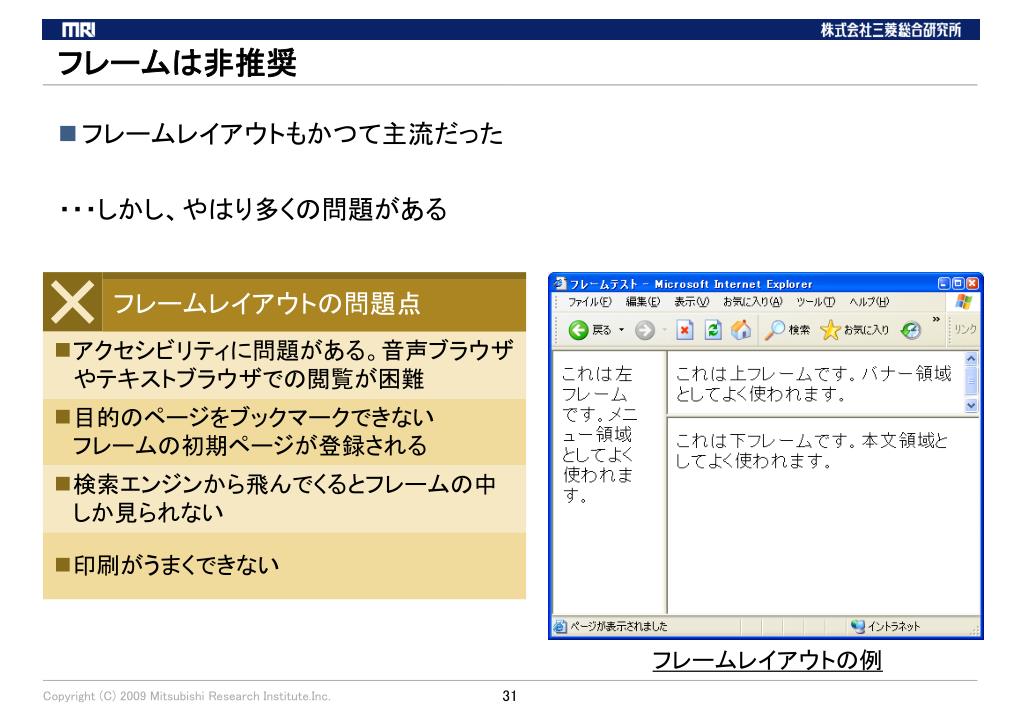Click the bottom frame text これは下フレームです
1023x708 pixels.
pos(812,450)
